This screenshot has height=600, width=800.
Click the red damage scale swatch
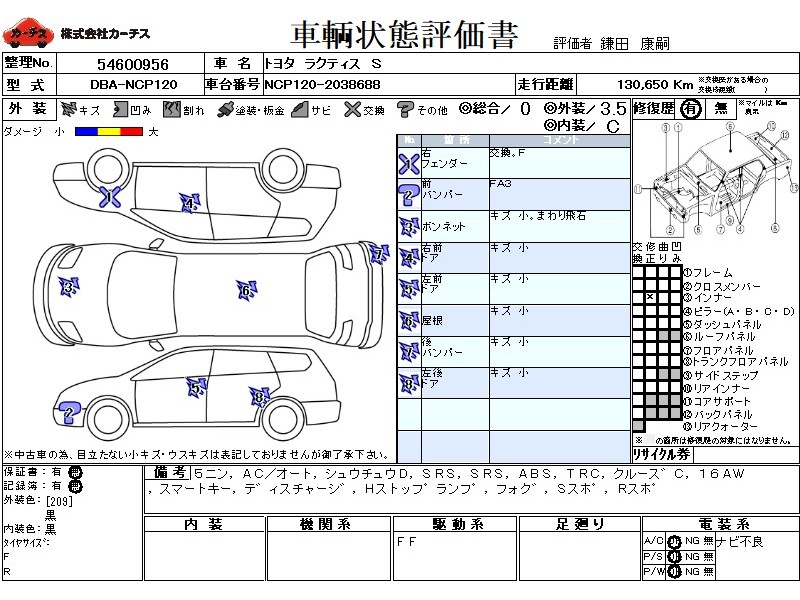[132, 132]
